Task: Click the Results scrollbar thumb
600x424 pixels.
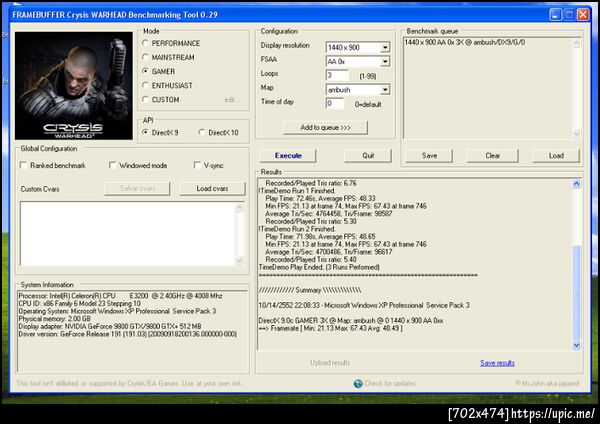Action: pyautogui.click(x=576, y=293)
